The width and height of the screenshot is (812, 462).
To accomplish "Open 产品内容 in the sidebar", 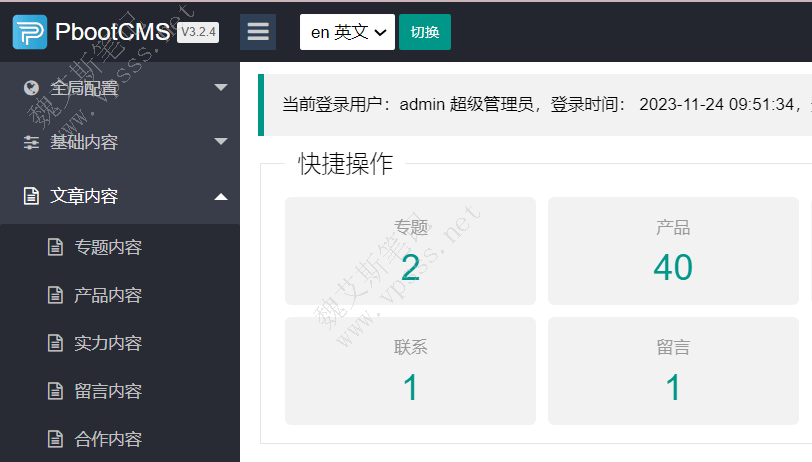I will point(108,295).
